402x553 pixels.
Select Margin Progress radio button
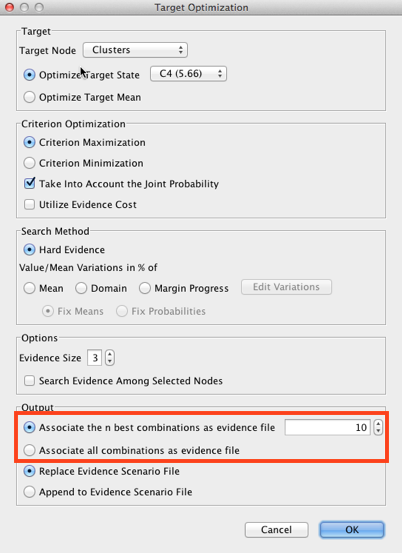[x=145, y=288]
